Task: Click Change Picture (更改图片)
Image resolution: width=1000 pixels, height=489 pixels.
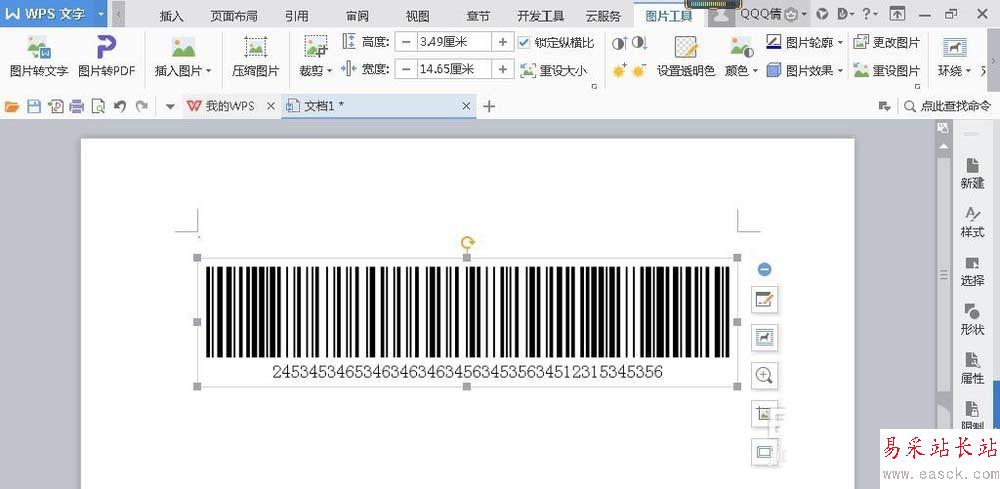Action: coord(887,43)
